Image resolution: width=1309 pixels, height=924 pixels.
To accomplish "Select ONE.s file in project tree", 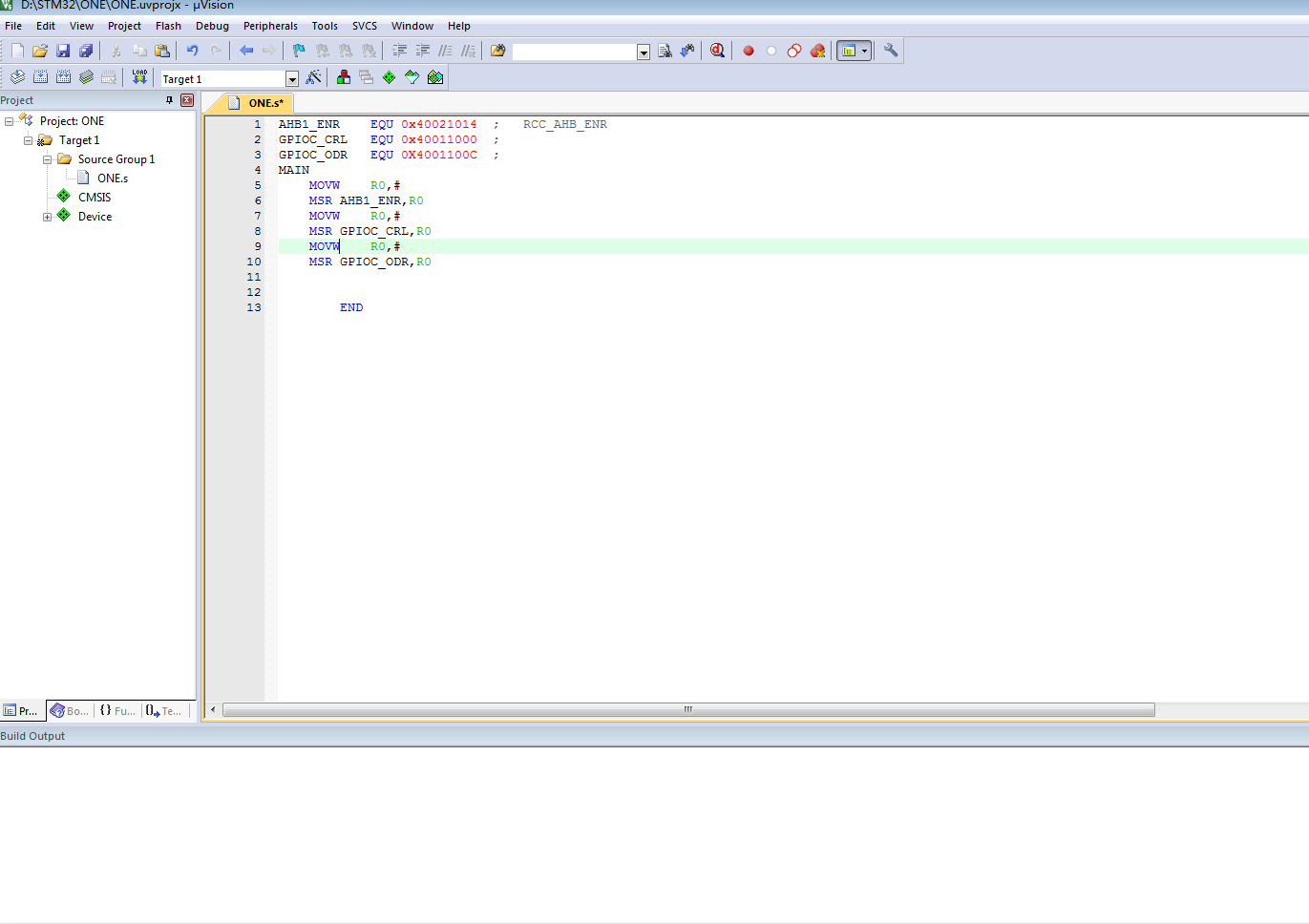I will [x=112, y=178].
